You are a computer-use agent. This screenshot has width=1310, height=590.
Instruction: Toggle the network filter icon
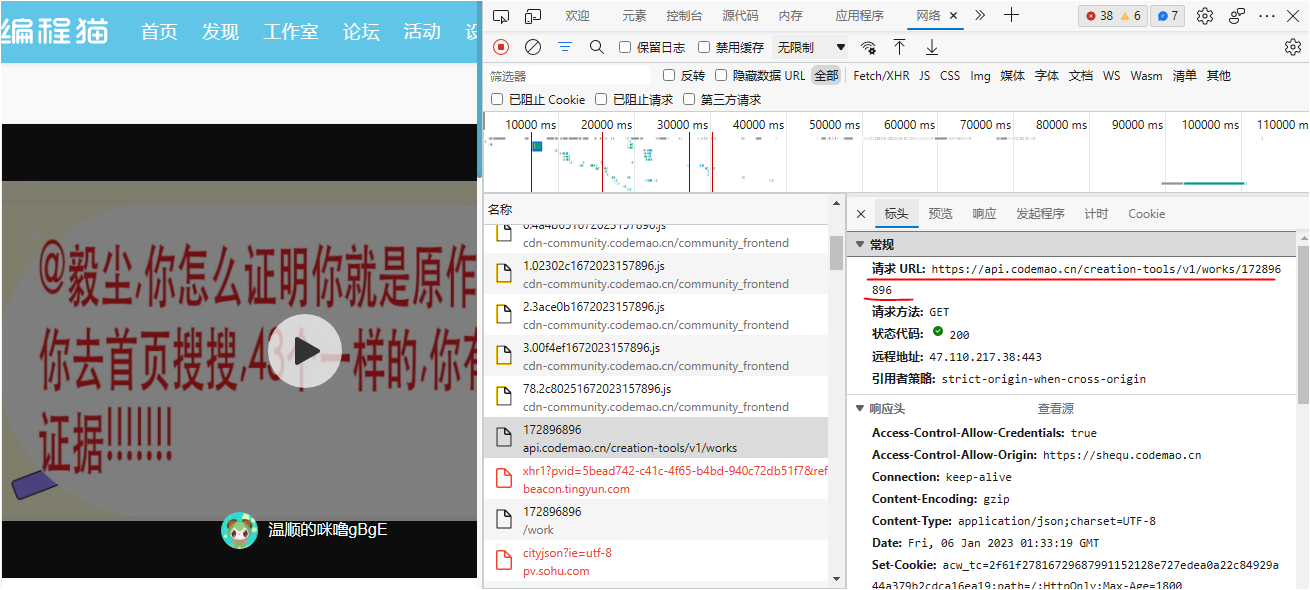click(565, 47)
